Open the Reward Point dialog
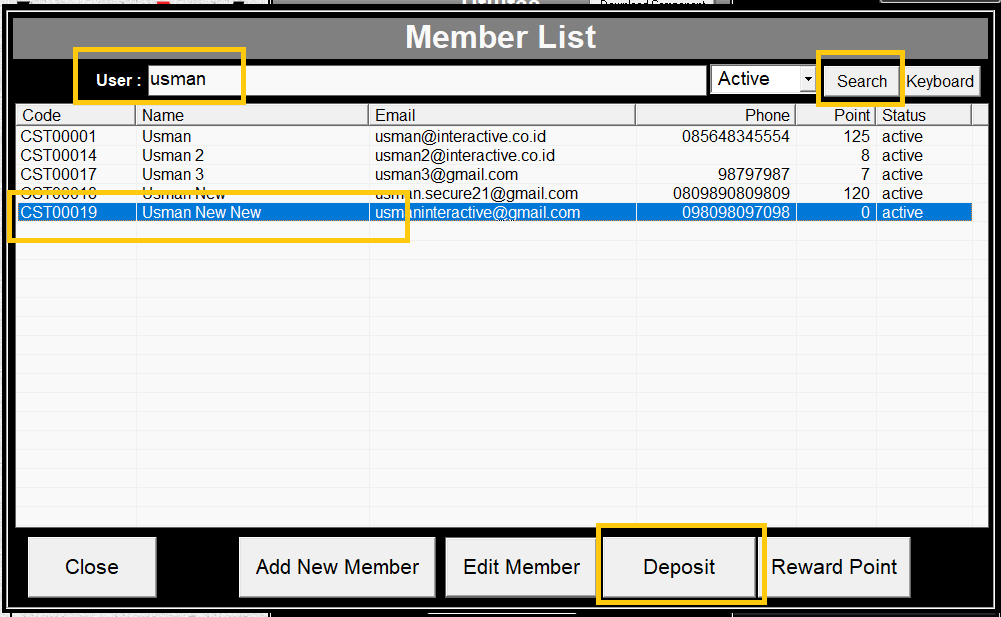Viewport: 1001px width, 617px height. [x=834, y=567]
